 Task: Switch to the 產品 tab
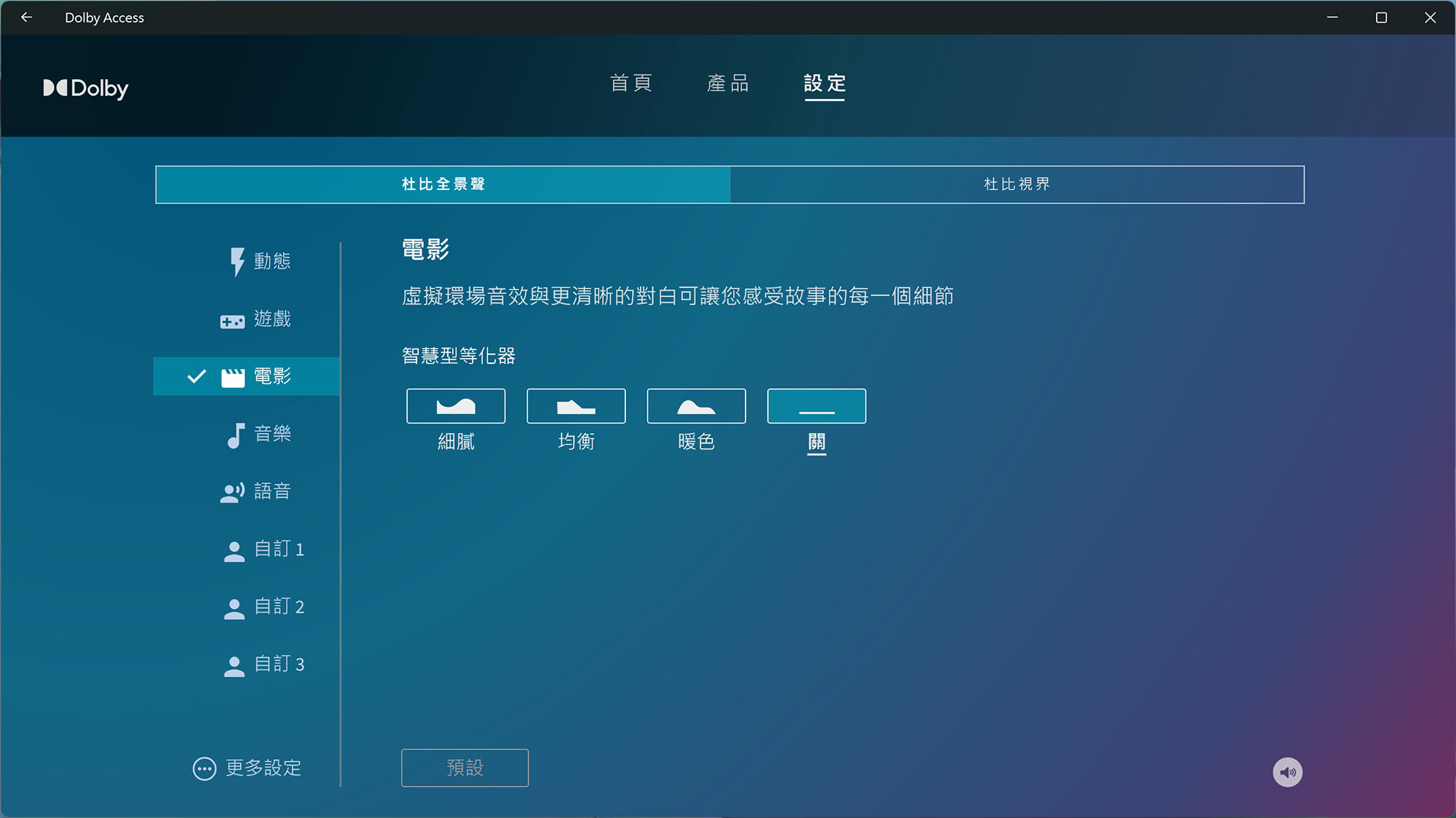click(728, 83)
